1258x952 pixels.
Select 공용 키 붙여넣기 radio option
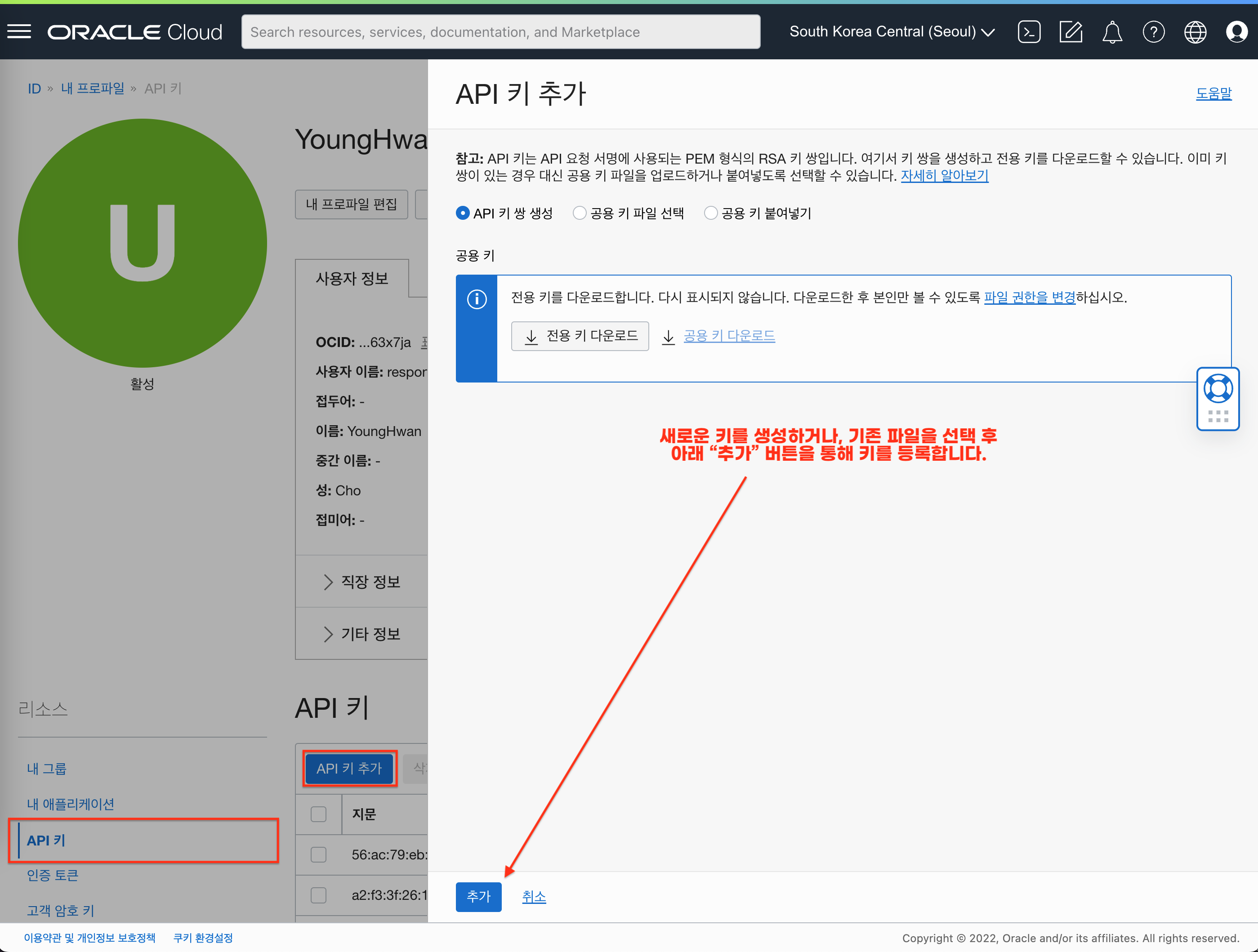(x=710, y=213)
